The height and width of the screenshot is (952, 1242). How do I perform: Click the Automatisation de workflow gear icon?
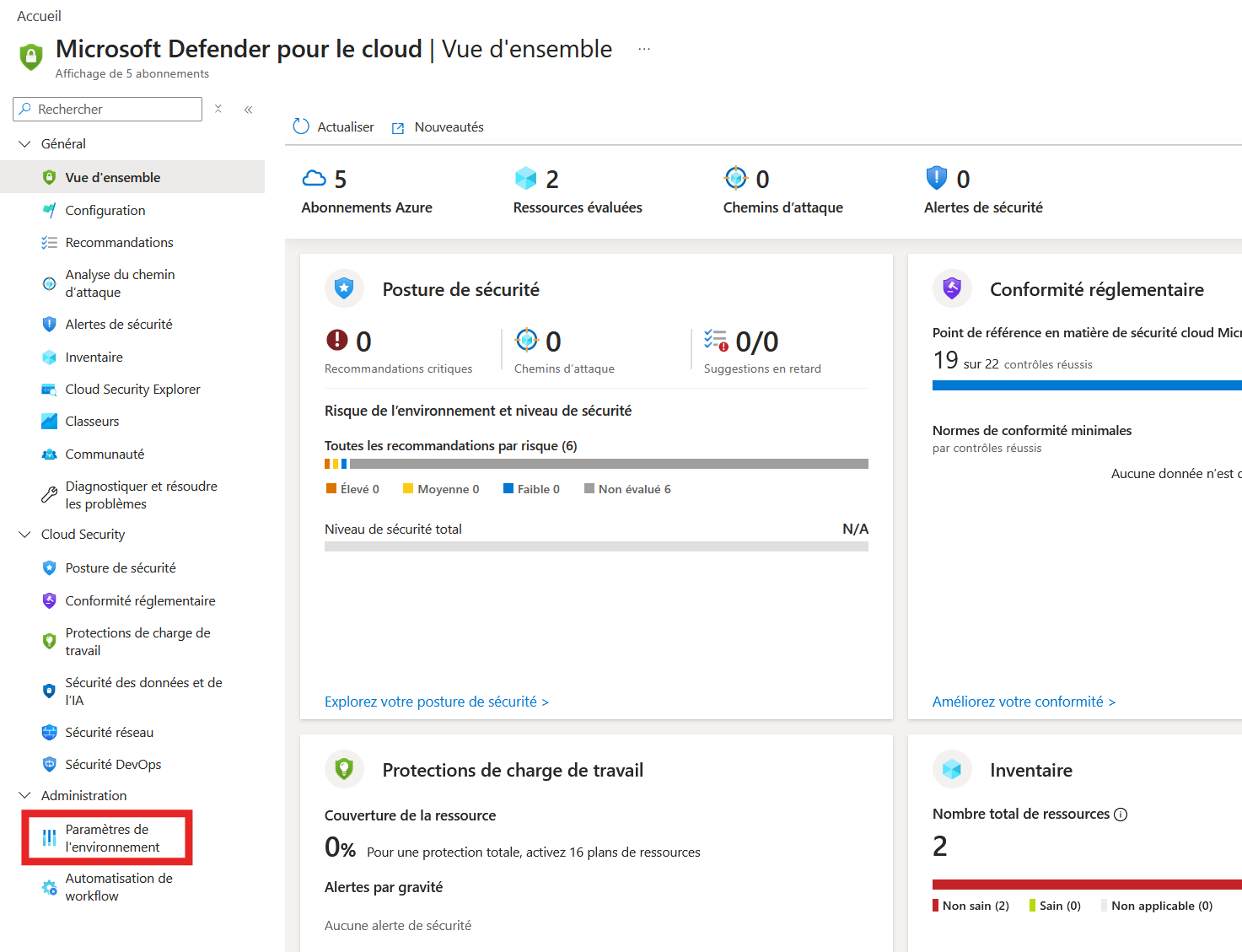pos(50,887)
